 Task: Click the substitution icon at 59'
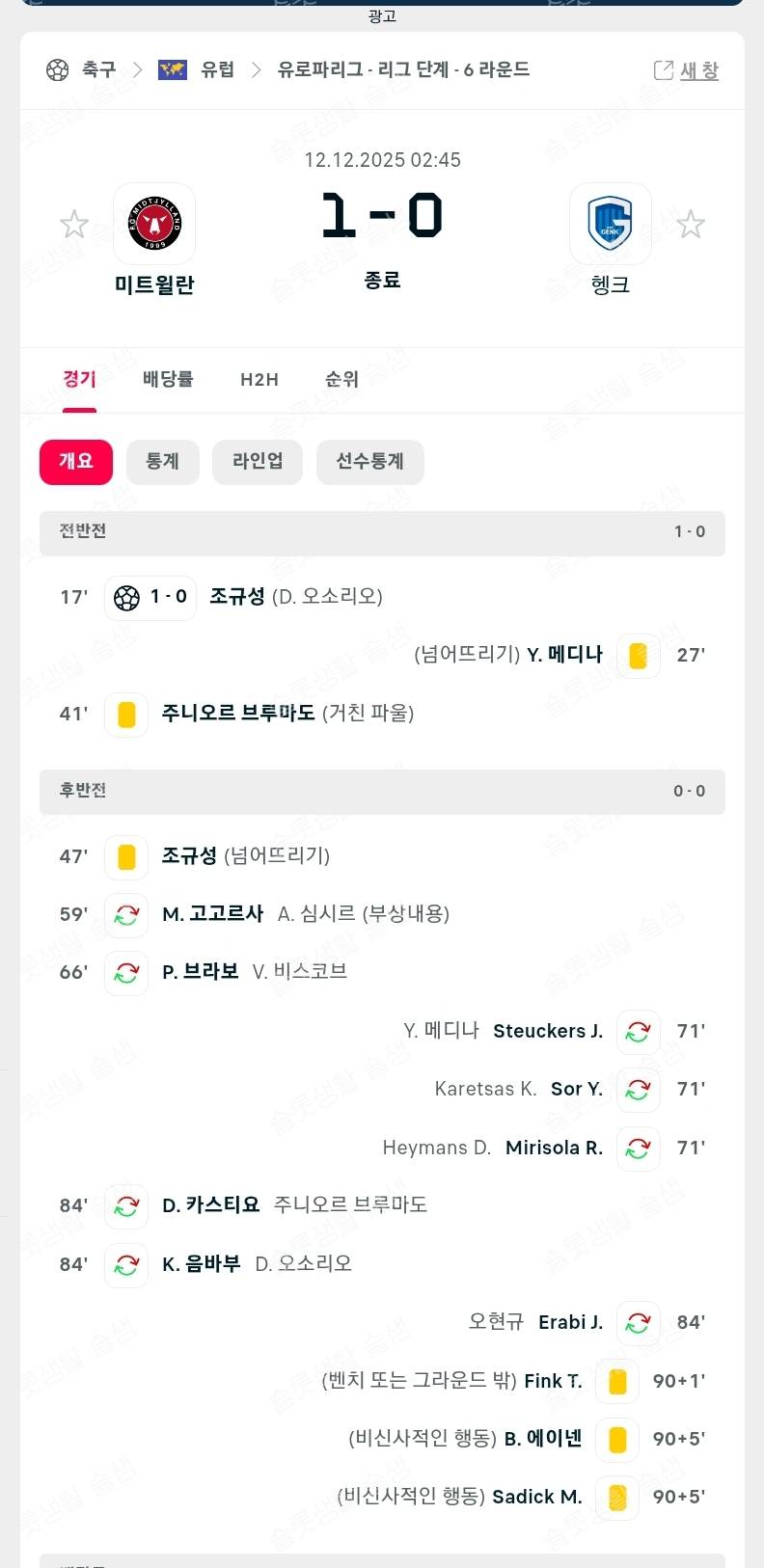[x=126, y=915]
